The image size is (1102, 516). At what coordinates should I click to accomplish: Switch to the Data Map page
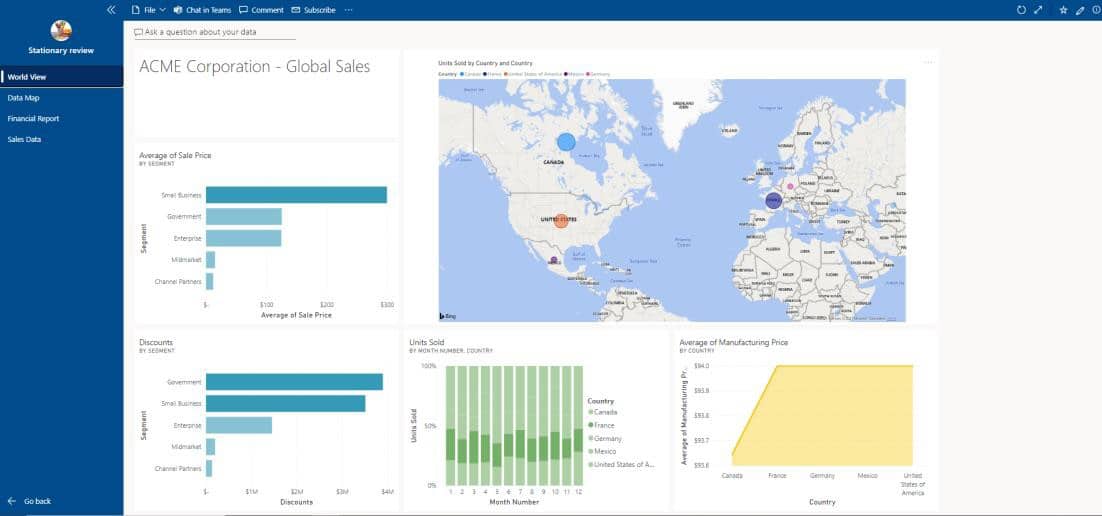62,98
